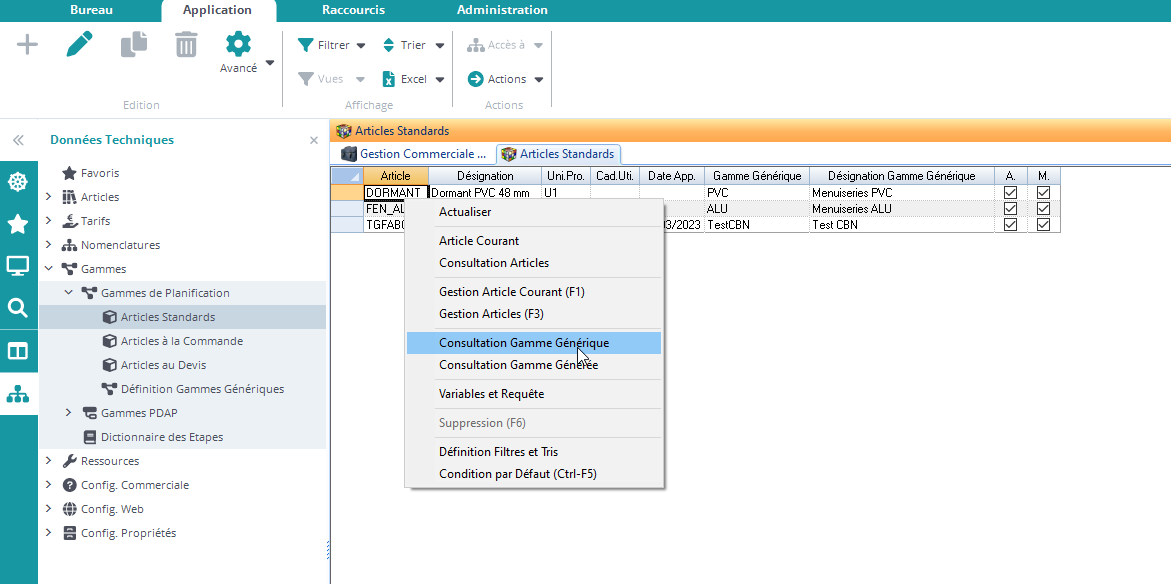
Task: Click the pencil edit icon
Action: [80, 45]
